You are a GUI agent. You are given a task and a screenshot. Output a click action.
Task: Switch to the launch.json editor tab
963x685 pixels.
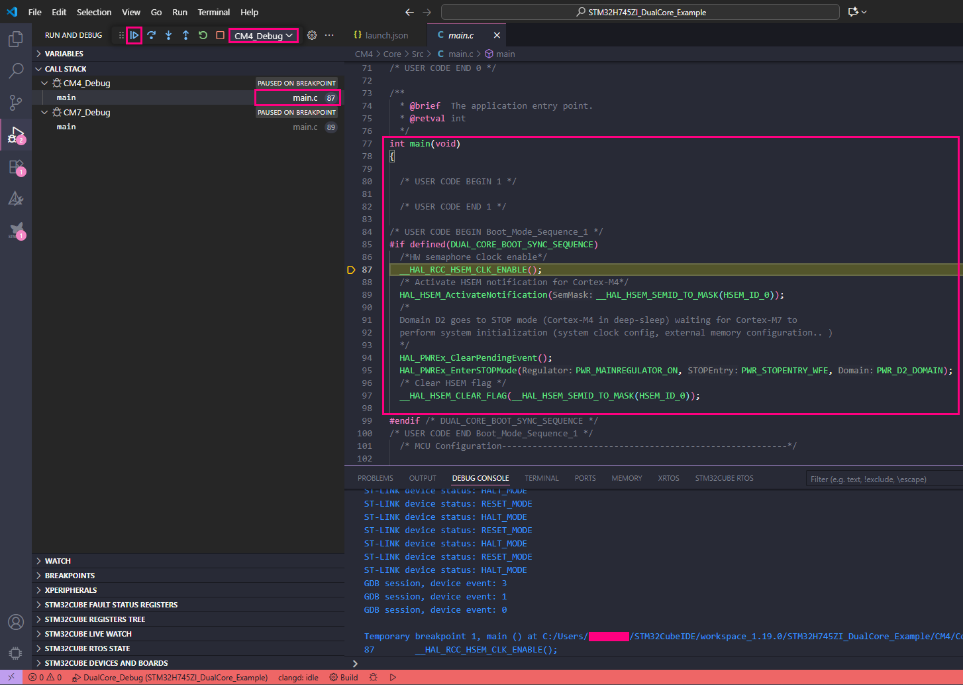(x=386, y=35)
